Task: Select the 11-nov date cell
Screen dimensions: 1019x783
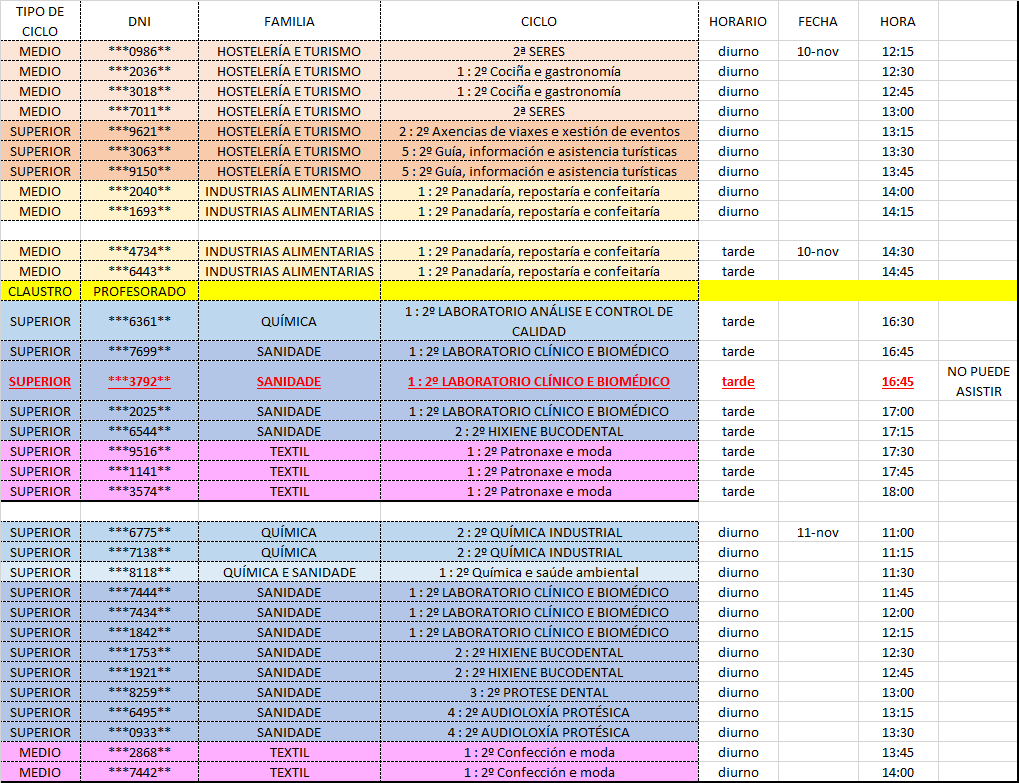Action: (817, 532)
